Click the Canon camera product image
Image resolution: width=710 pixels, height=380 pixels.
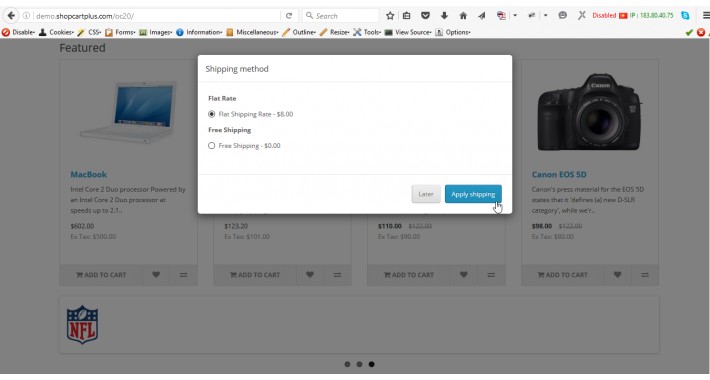(x=590, y=112)
